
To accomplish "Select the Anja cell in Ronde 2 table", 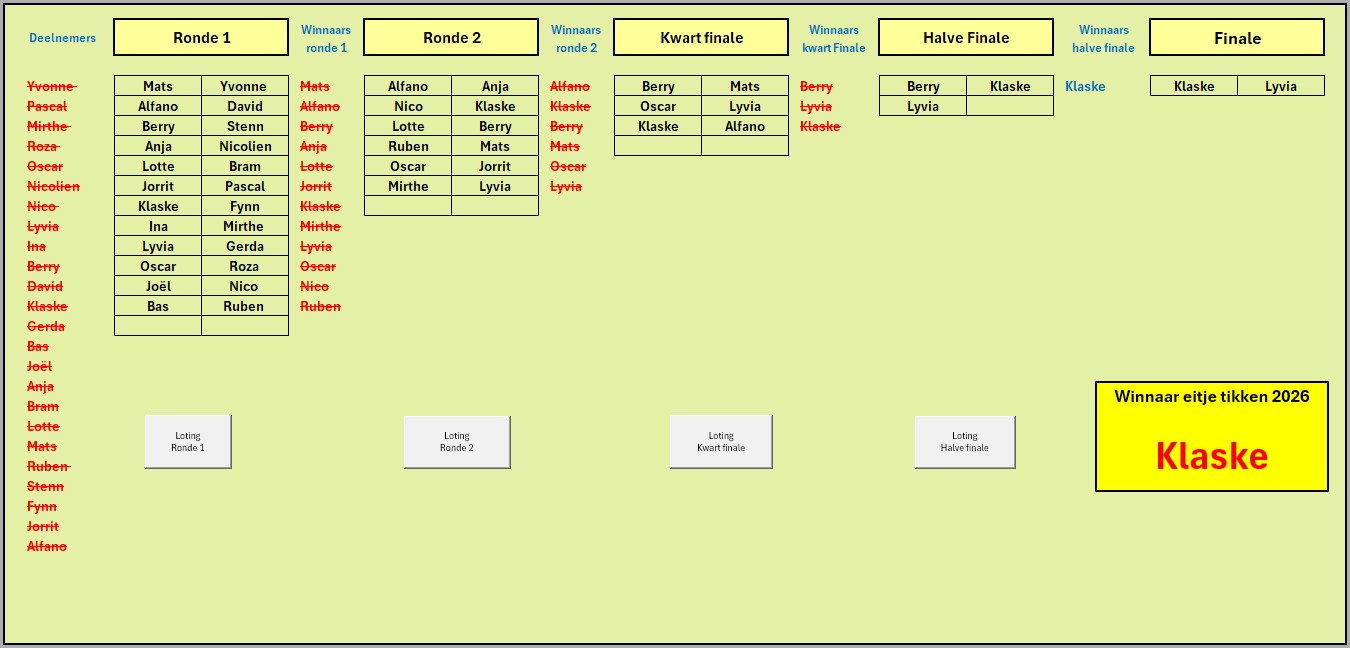I will (495, 86).
